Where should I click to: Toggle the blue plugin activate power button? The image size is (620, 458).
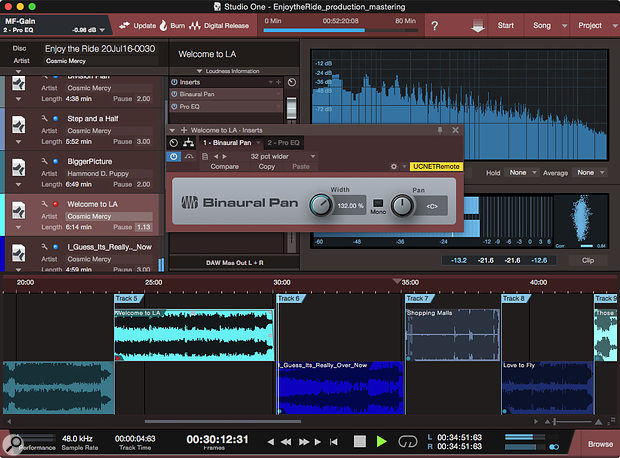point(173,157)
